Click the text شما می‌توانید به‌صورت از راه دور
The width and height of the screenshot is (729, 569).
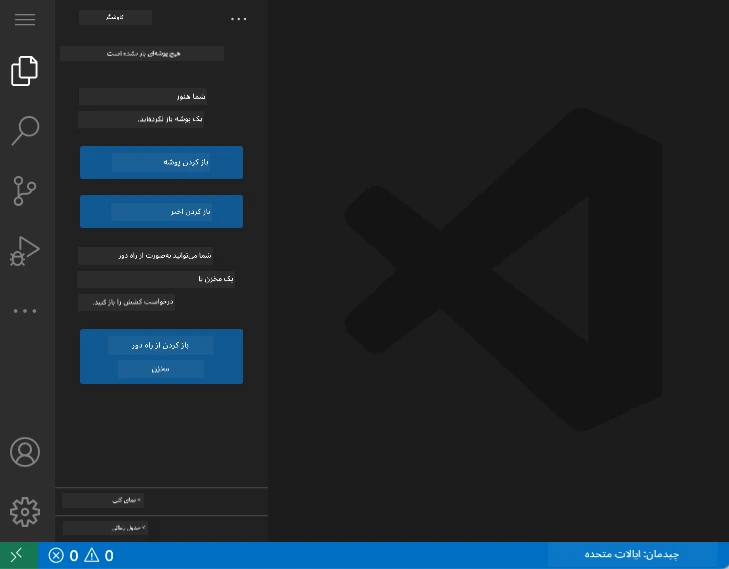point(165,256)
